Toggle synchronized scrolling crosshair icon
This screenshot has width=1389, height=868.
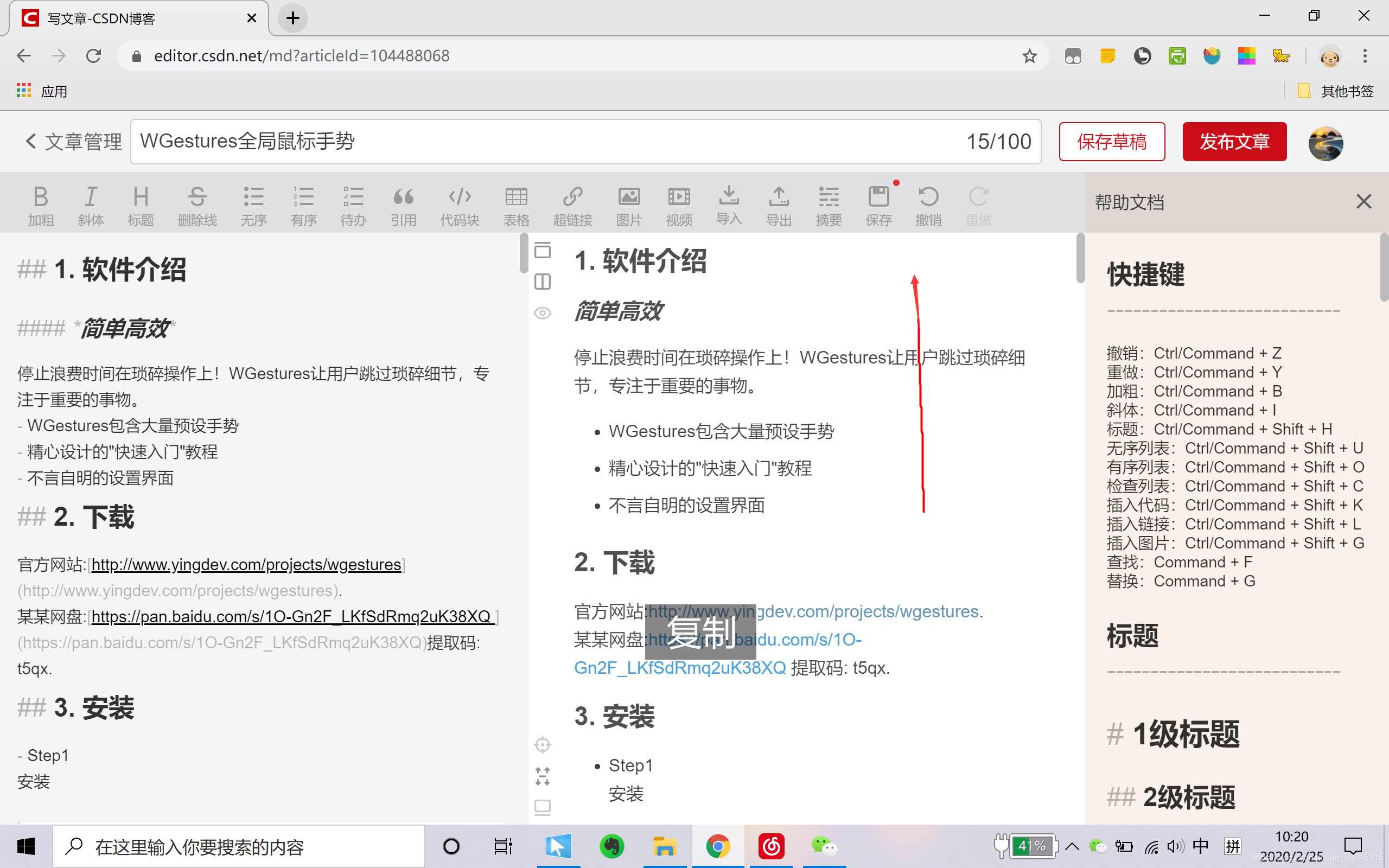point(543,744)
